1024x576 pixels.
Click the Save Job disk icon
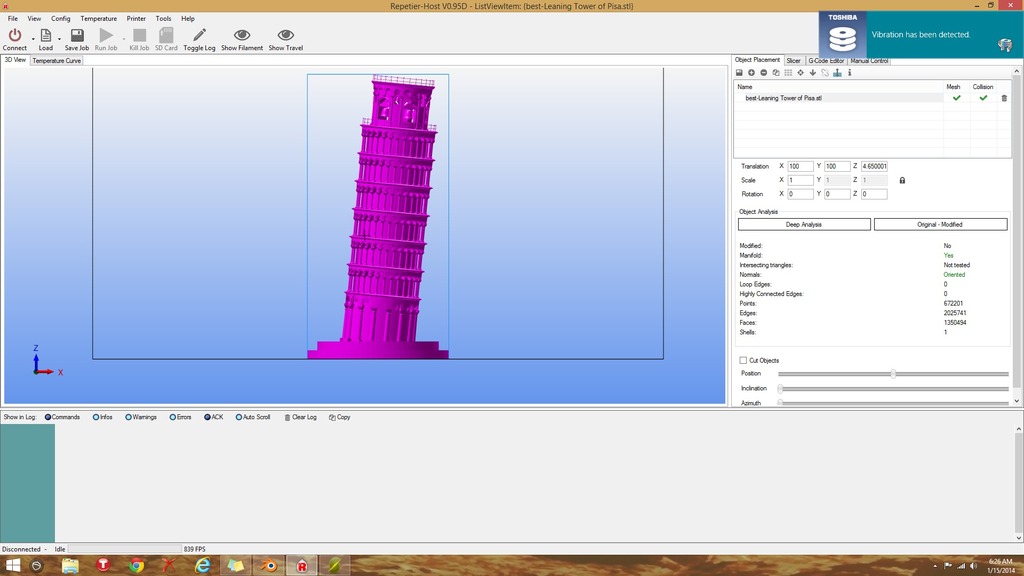pyautogui.click(x=76, y=35)
